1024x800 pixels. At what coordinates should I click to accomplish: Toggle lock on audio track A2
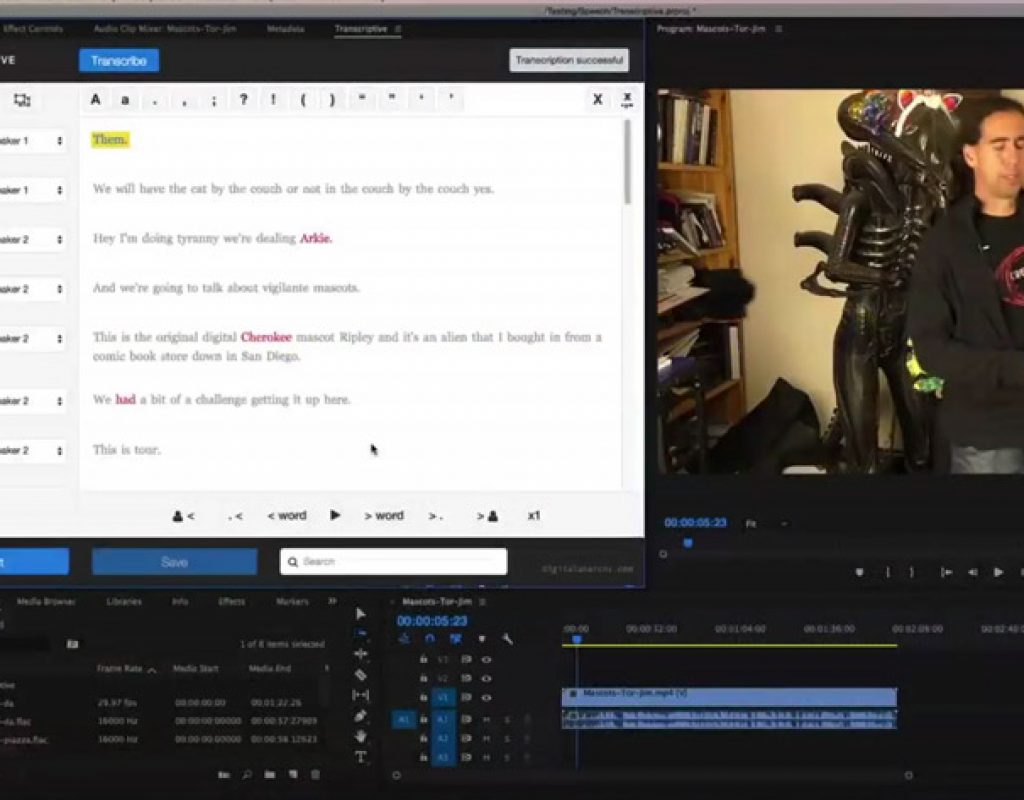tap(424, 739)
